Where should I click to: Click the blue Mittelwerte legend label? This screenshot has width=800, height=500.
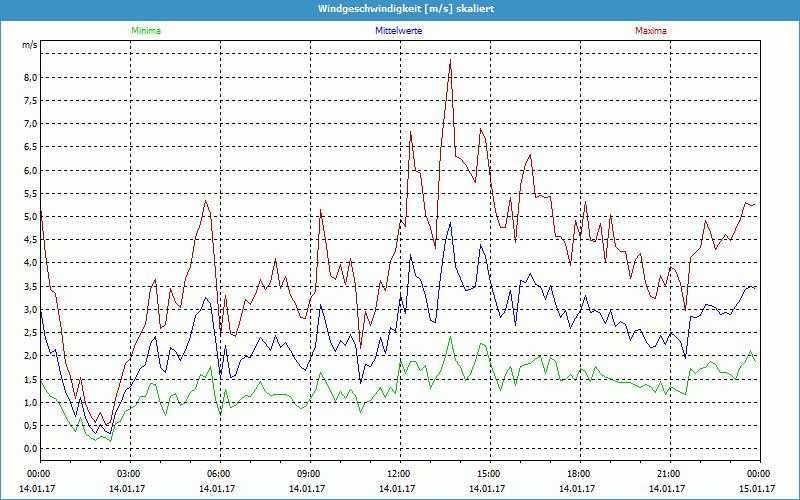point(398,31)
